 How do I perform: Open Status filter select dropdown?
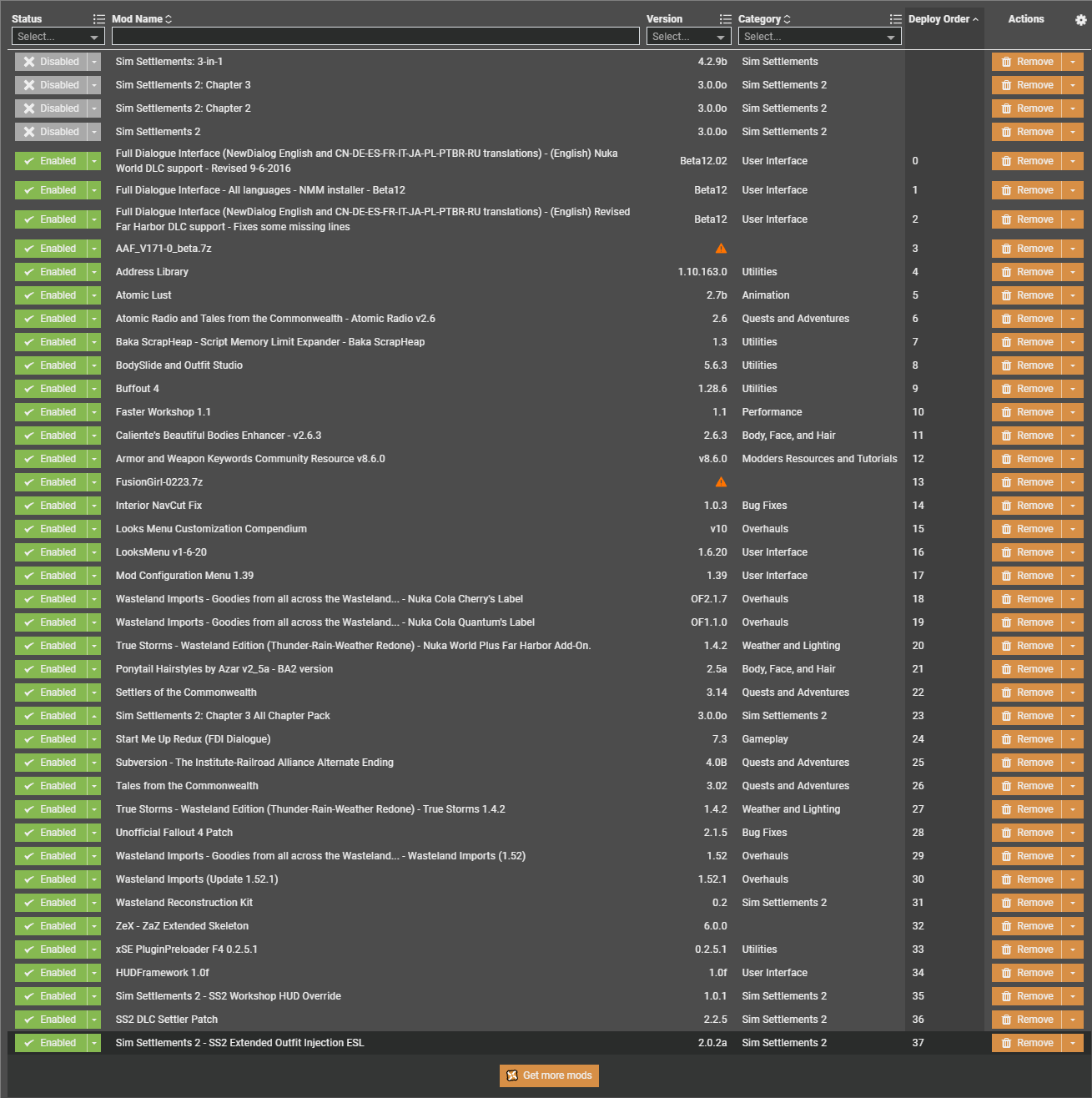[x=58, y=36]
